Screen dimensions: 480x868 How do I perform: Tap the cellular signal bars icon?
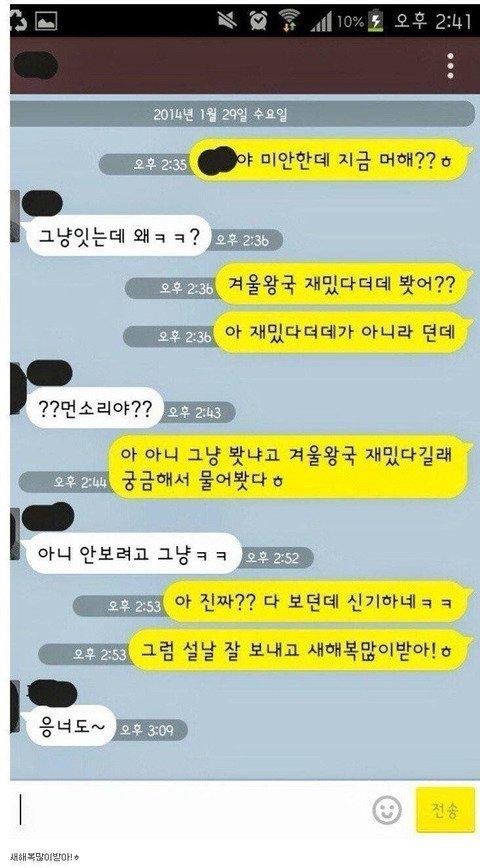pos(321,23)
